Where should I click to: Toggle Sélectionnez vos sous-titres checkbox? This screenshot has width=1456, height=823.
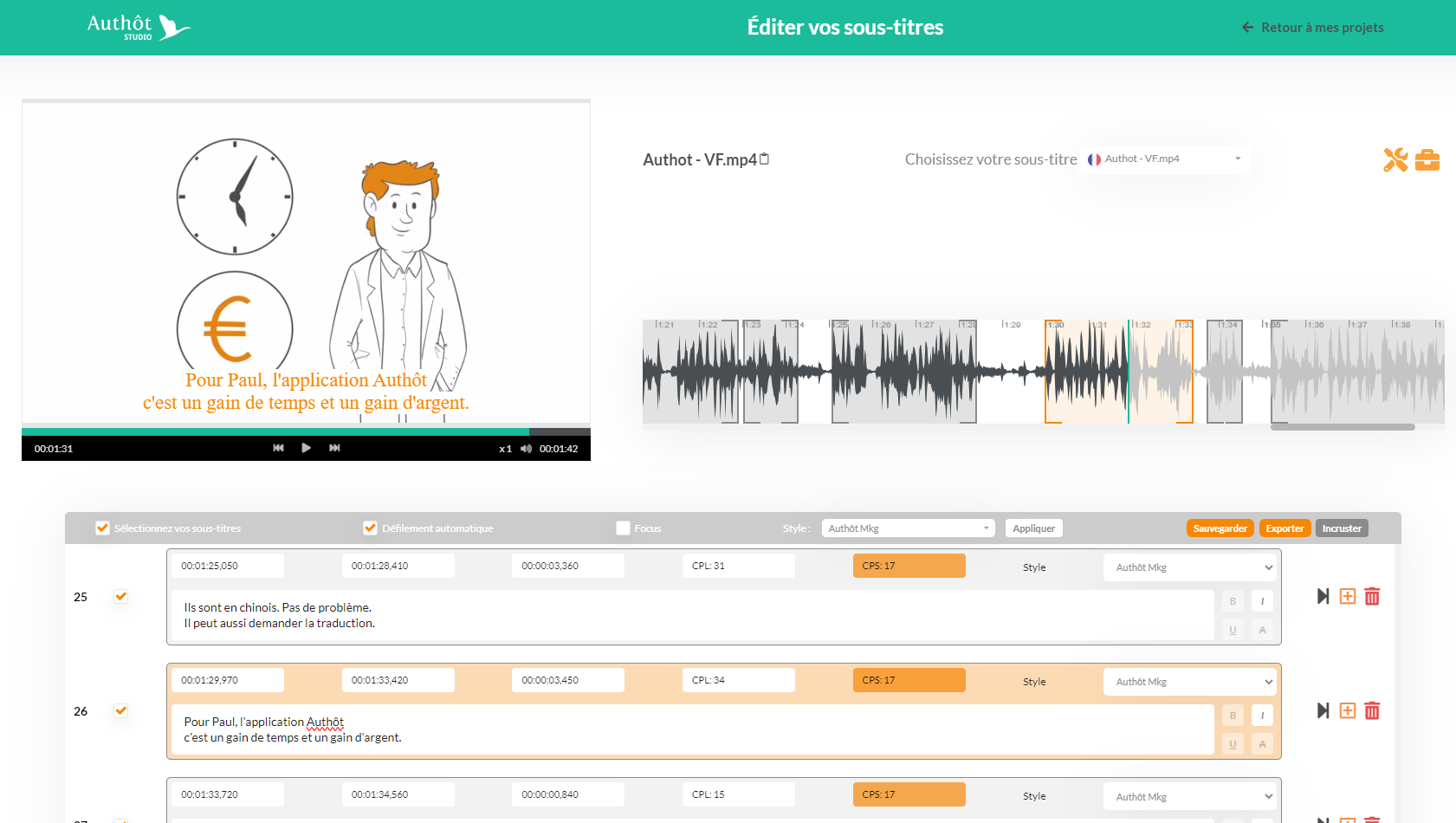click(102, 528)
